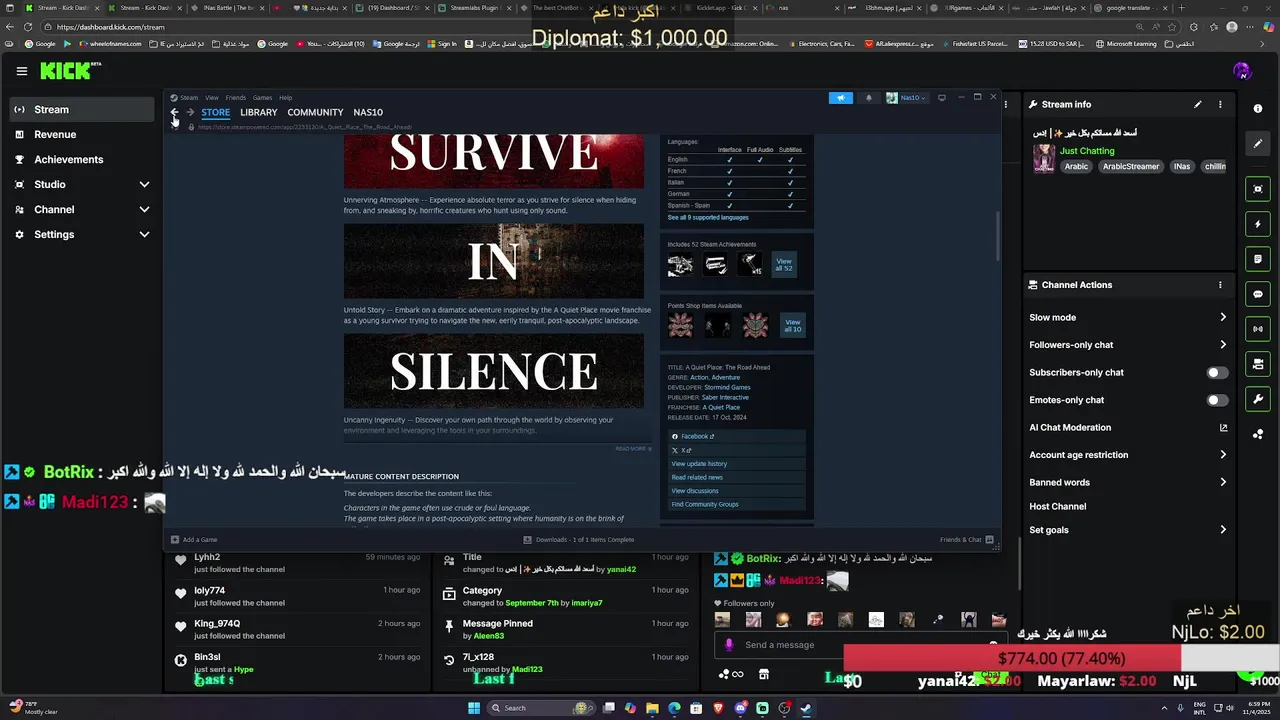This screenshot has width=1280, height=720.
Task: Click Add a Game in Steam
Action: [194, 540]
